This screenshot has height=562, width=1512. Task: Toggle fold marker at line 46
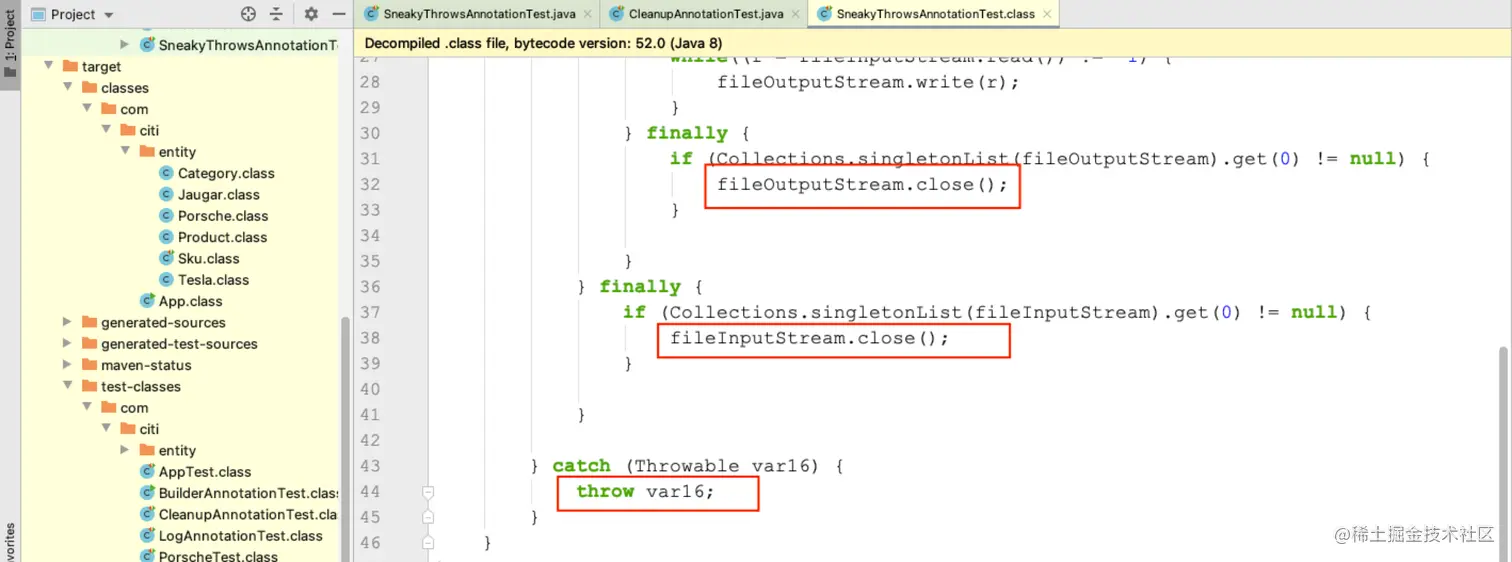tap(428, 543)
